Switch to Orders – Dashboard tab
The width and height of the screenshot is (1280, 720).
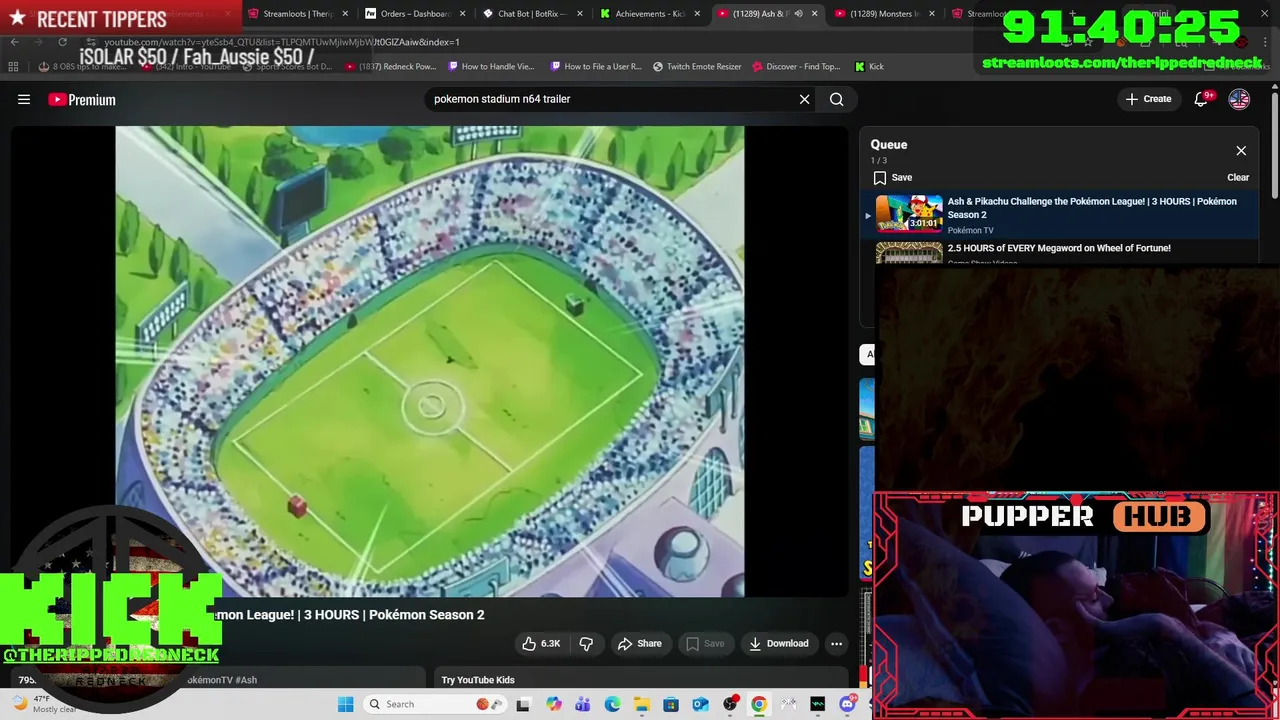414,14
